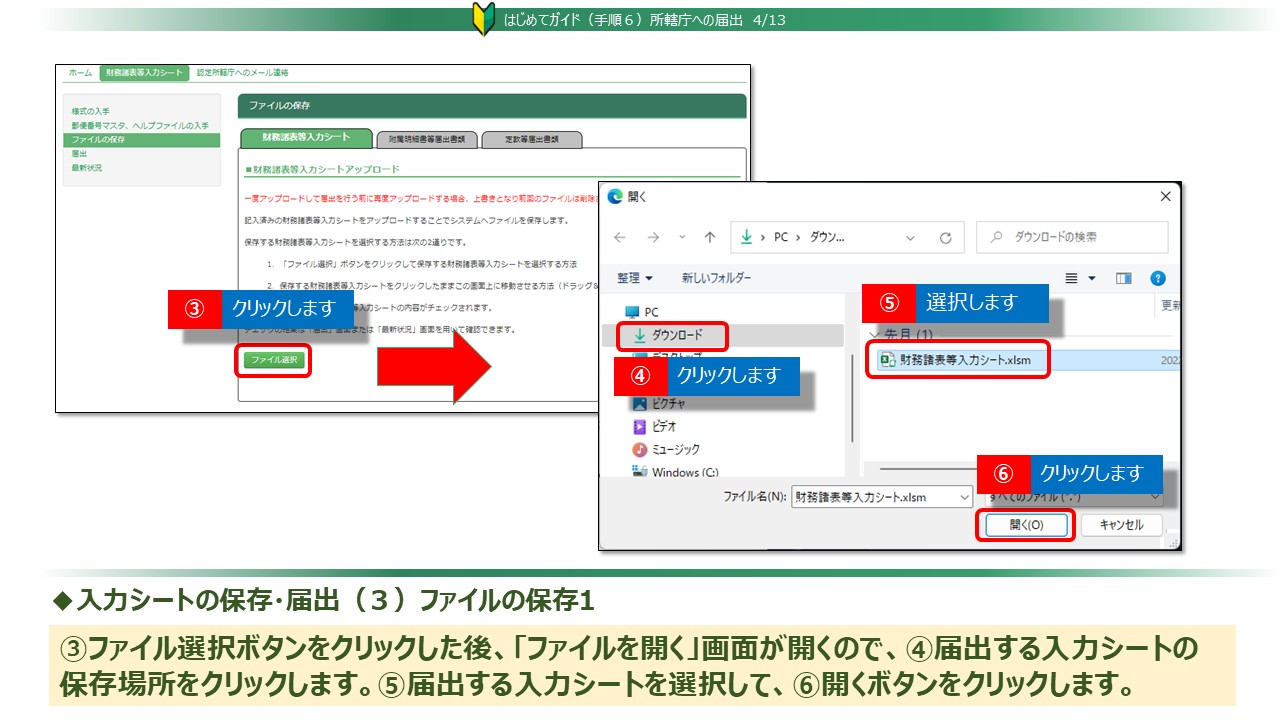
Task: Click the 開く(O) button
Action: point(1026,525)
